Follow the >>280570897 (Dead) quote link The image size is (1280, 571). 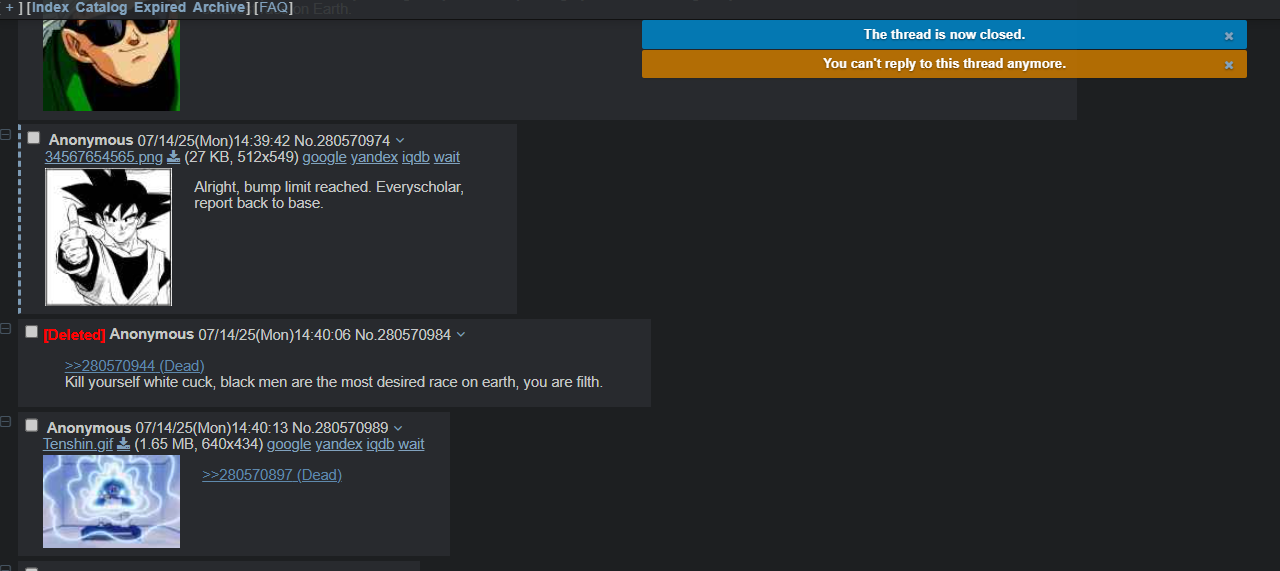point(272,475)
